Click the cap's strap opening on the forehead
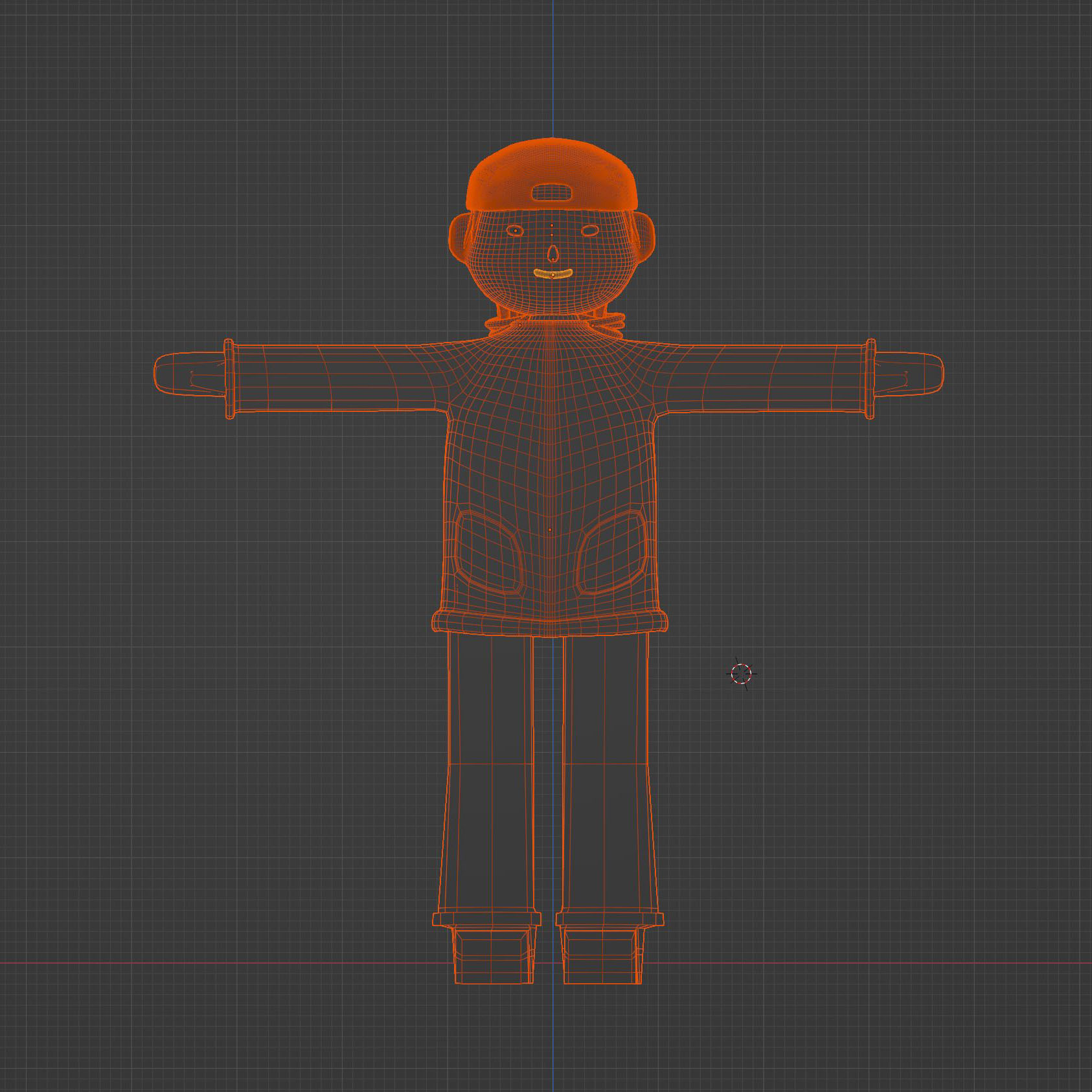The image size is (1092, 1092). 552,192
